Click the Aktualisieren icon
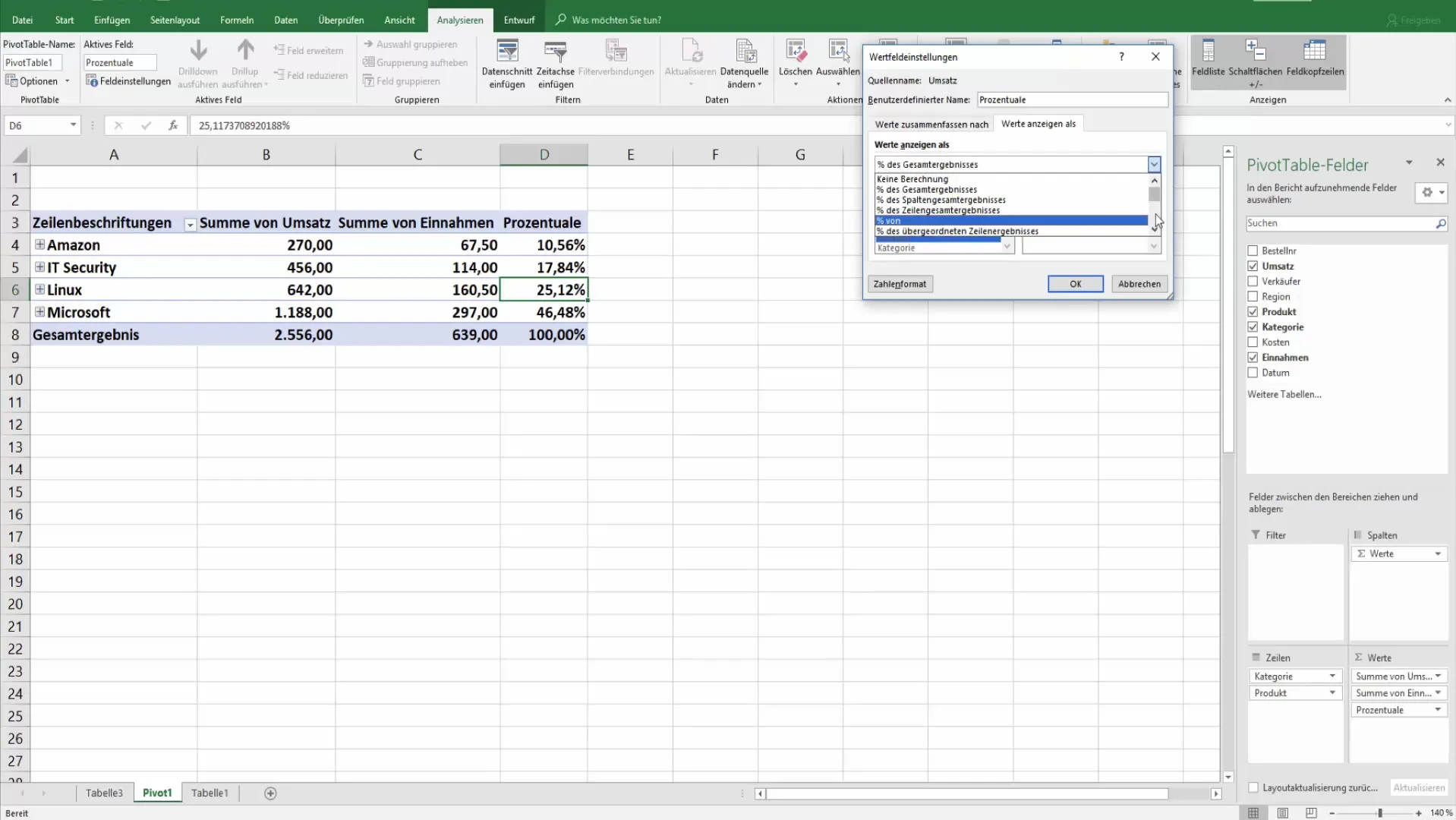 point(691,51)
